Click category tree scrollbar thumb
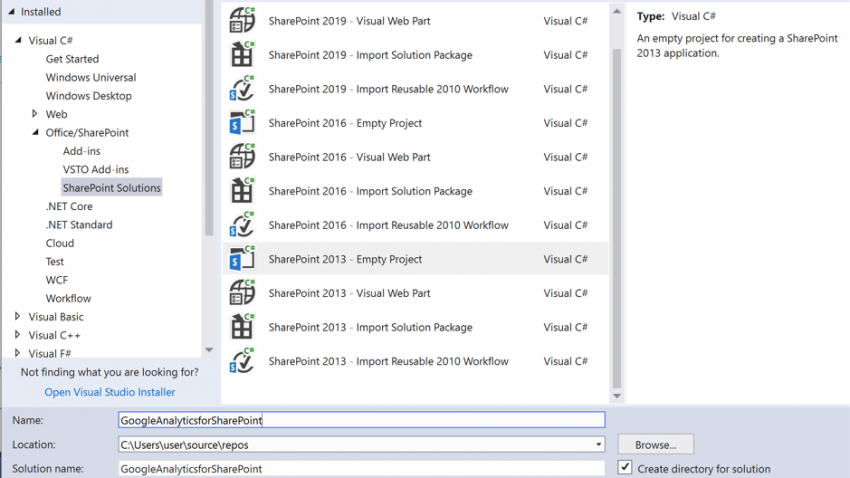The height and width of the screenshot is (478, 850). (x=209, y=118)
